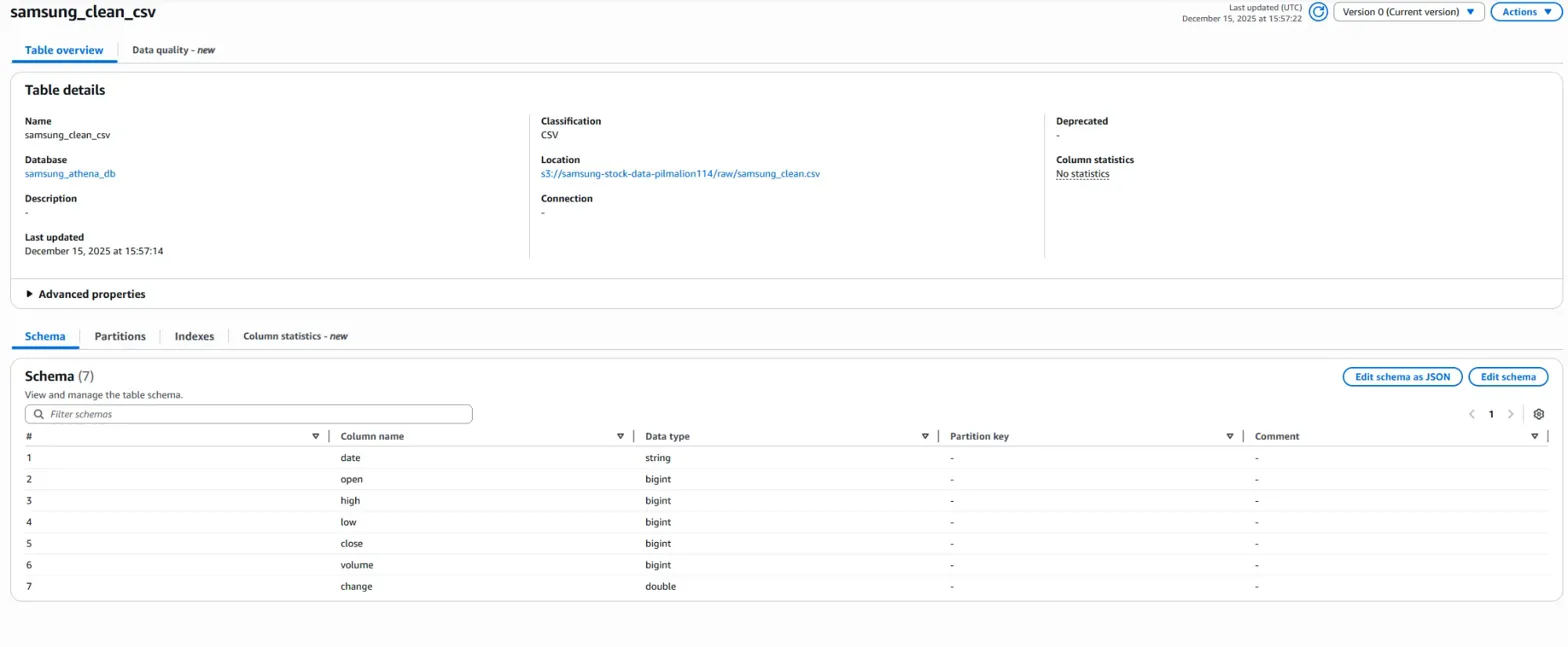This screenshot has height=647, width=1568.
Task: Go to previous schema page arrow
Action: [1472, 414]
